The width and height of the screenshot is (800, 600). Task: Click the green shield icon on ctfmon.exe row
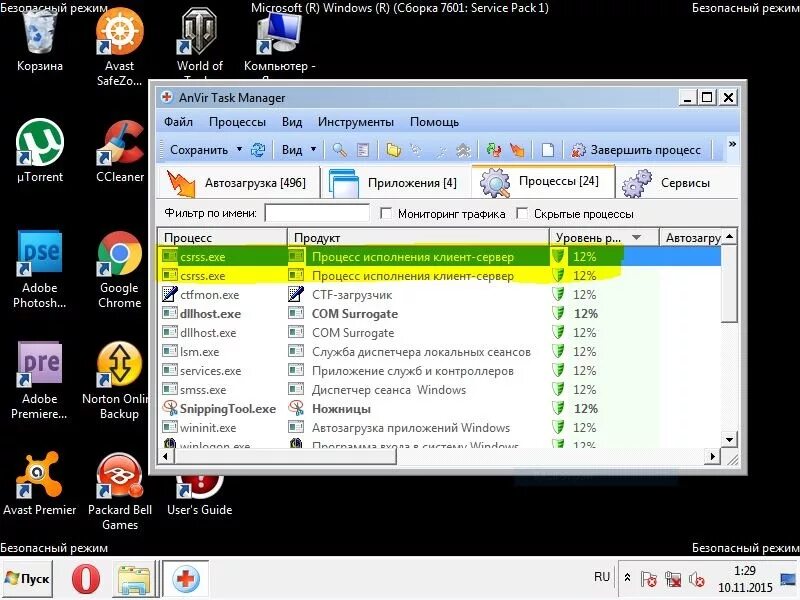[558, 294]
